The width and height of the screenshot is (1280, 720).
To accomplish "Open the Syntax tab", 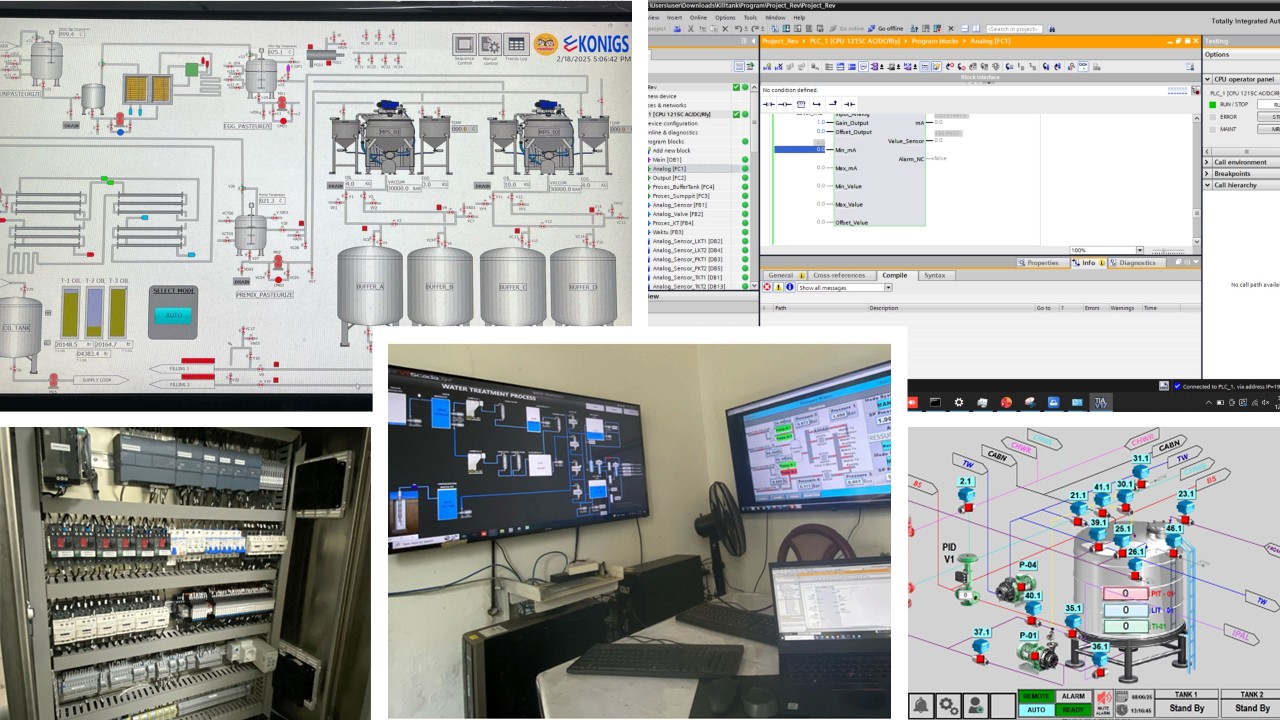I will click(x=934, y=275).
